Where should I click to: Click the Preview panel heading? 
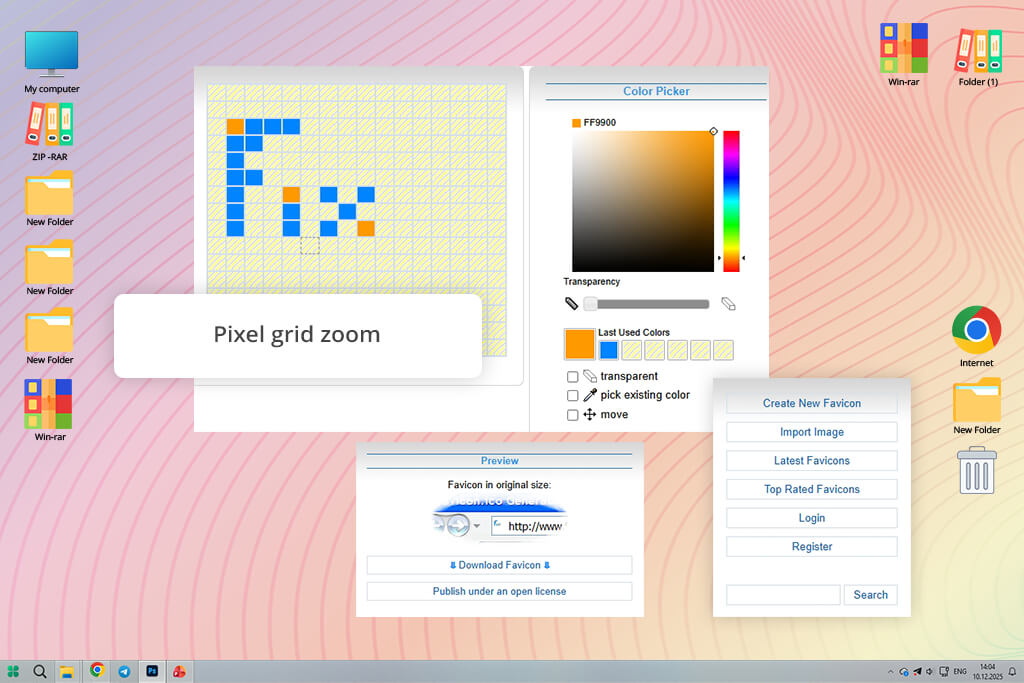tap(500, 461)
